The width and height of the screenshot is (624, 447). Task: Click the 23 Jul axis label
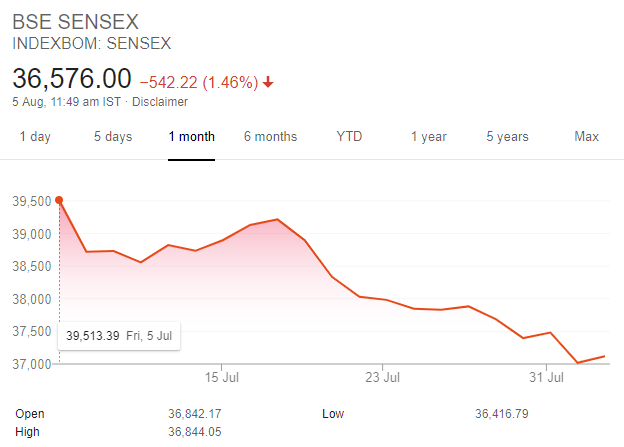382,377
